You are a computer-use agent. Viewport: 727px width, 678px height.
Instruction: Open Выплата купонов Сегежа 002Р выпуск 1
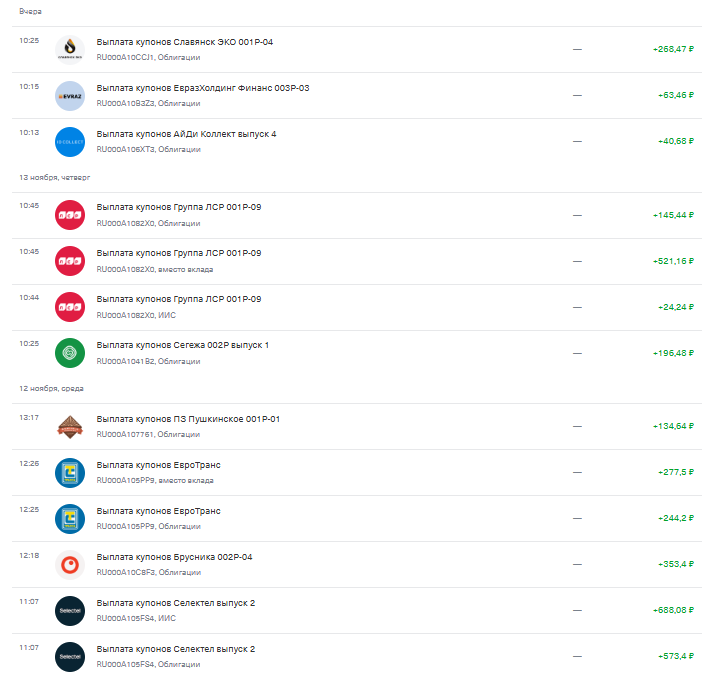(x=182, y=345)
